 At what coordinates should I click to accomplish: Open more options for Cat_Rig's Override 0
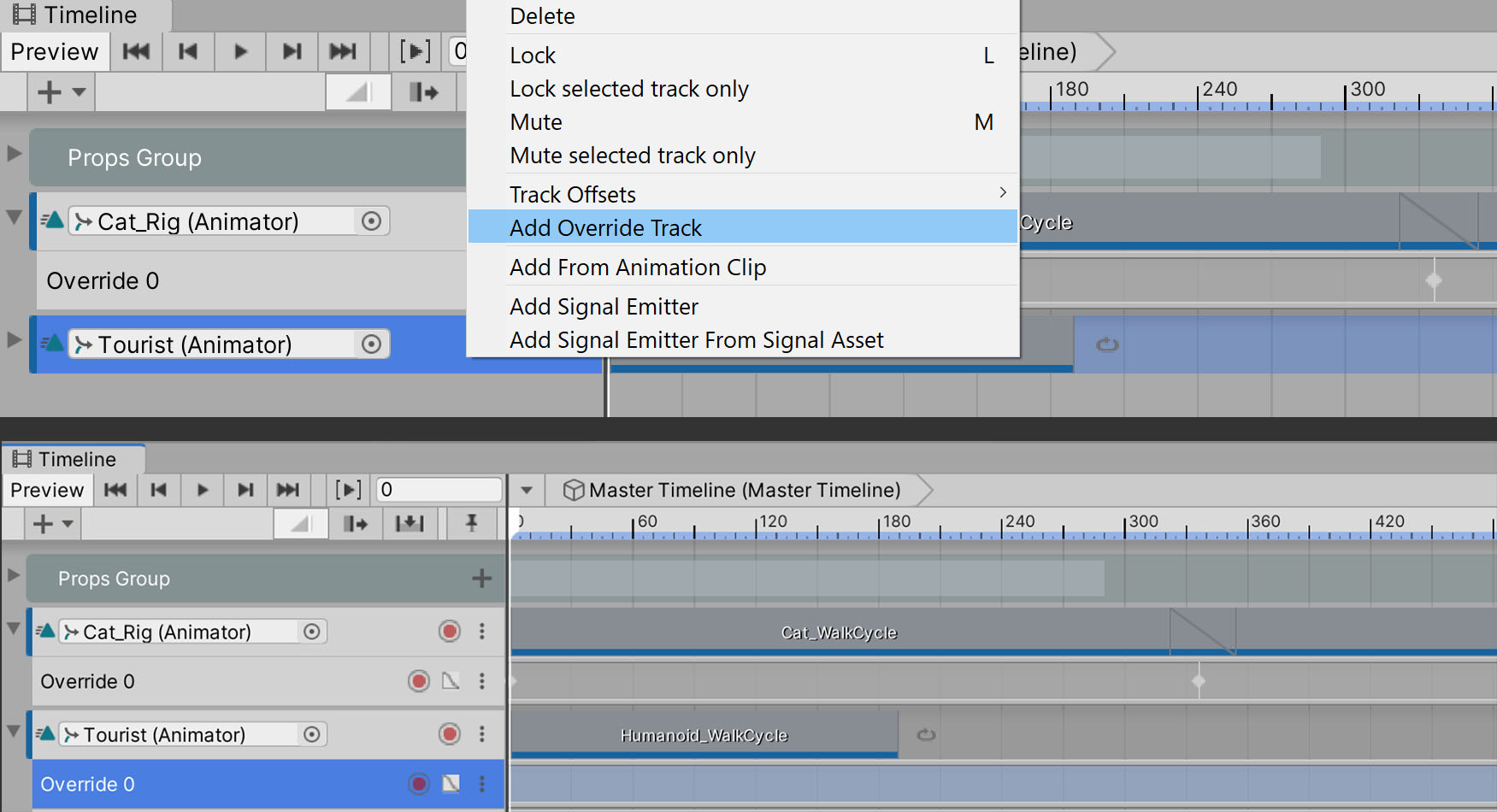coord(482,681)
